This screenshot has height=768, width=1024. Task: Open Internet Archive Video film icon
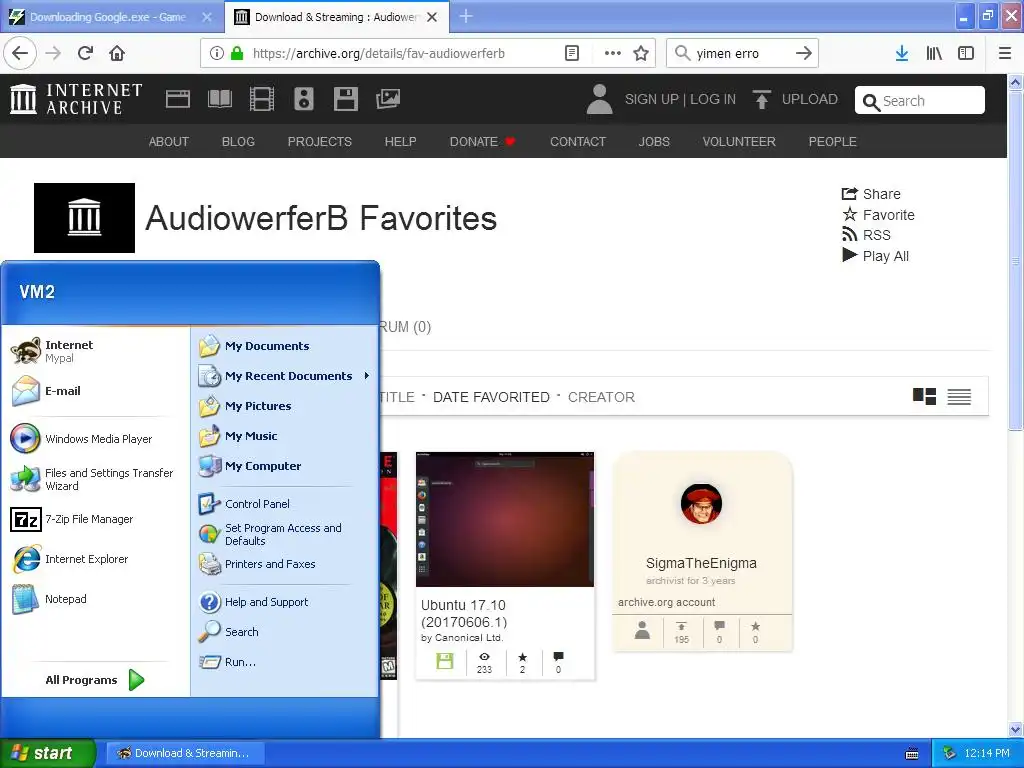coord(262,99)
